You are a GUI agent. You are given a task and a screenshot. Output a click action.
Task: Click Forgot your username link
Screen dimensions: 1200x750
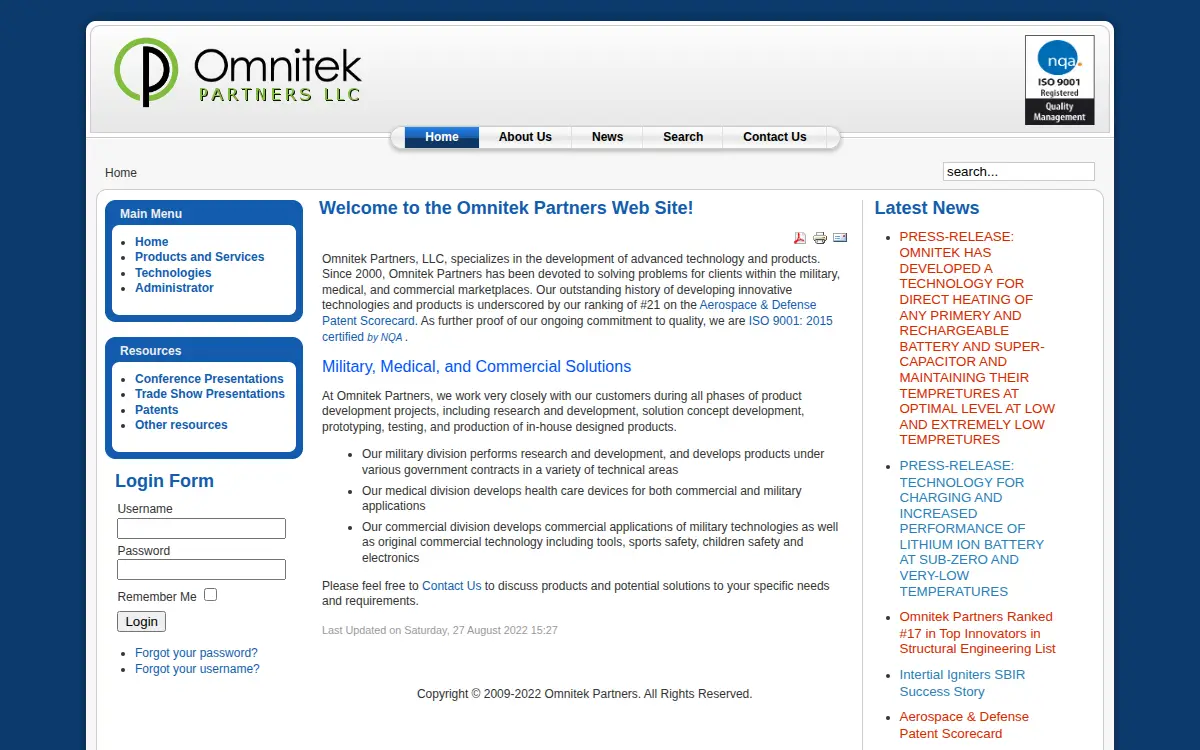click(198, 669)
